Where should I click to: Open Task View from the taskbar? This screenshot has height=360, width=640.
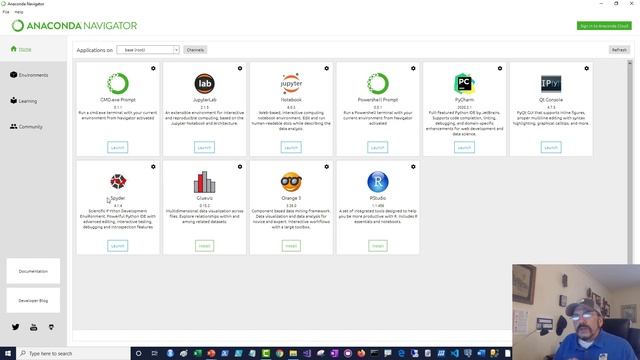154,353
